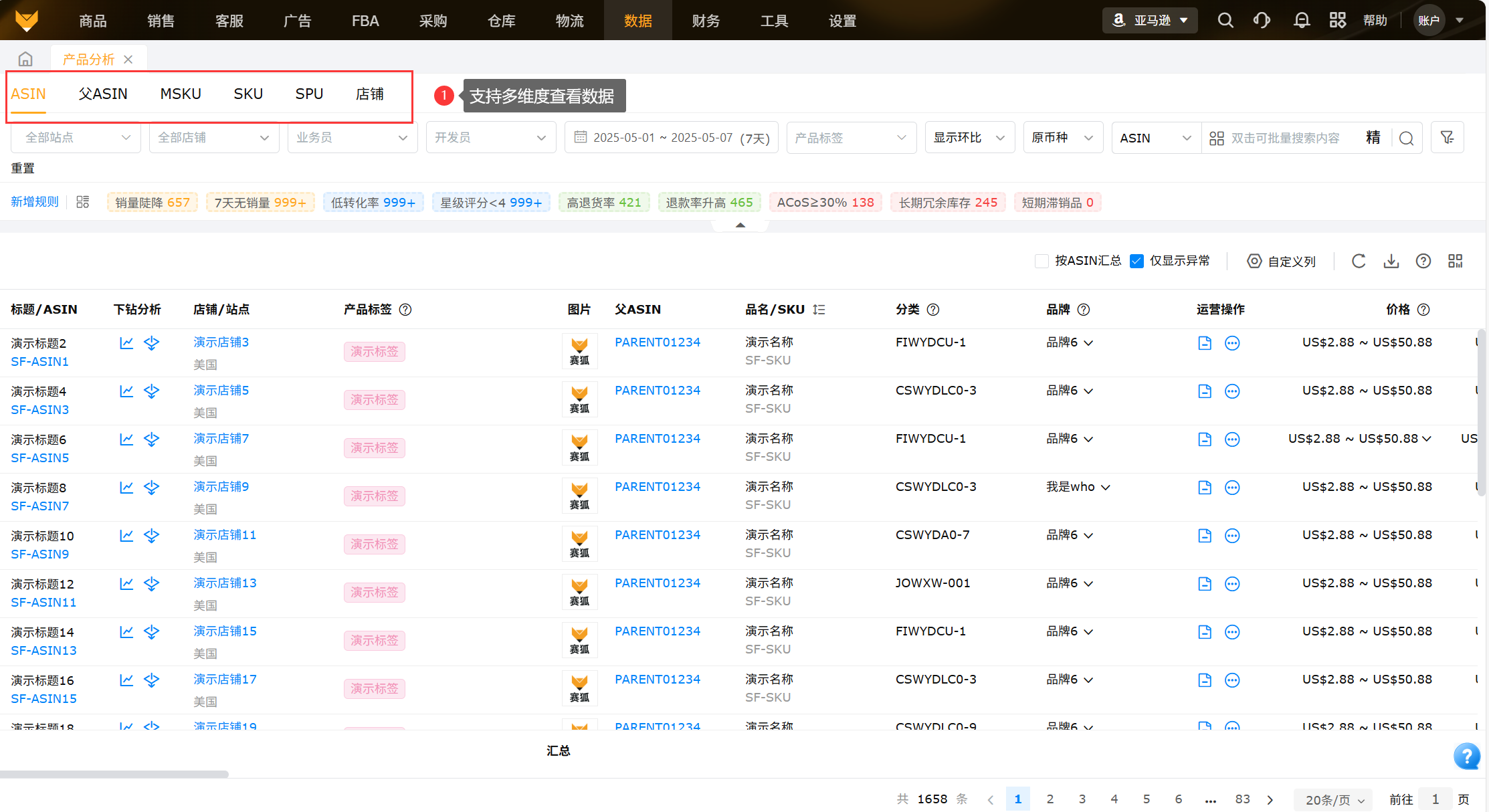Switch to the 父ASIN tab

pos(103,94)
